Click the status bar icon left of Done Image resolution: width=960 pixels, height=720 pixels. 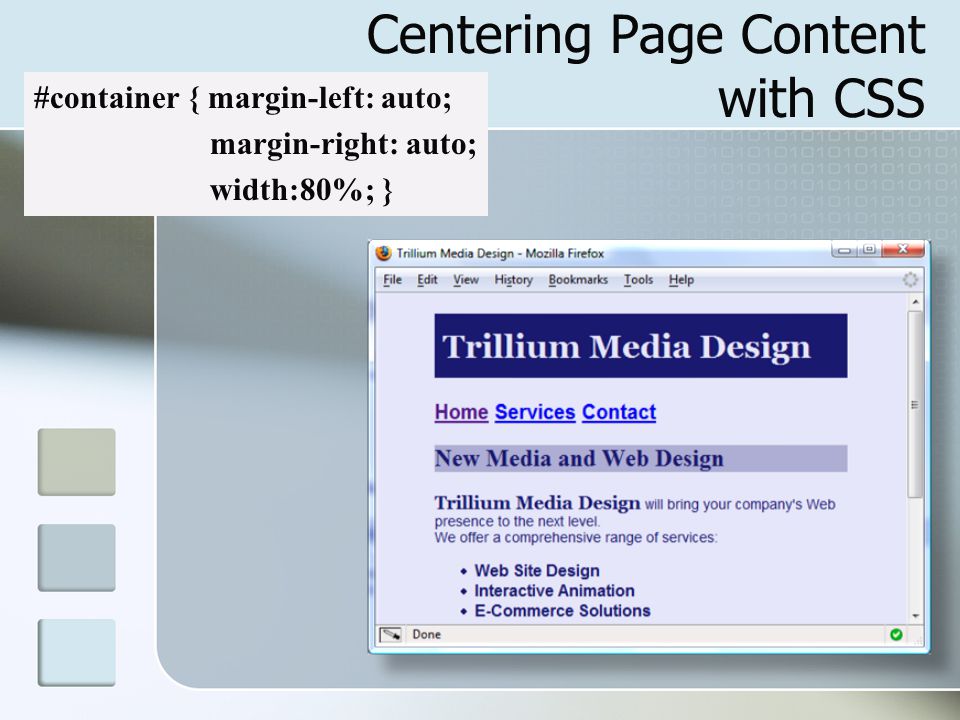[391, 634]
